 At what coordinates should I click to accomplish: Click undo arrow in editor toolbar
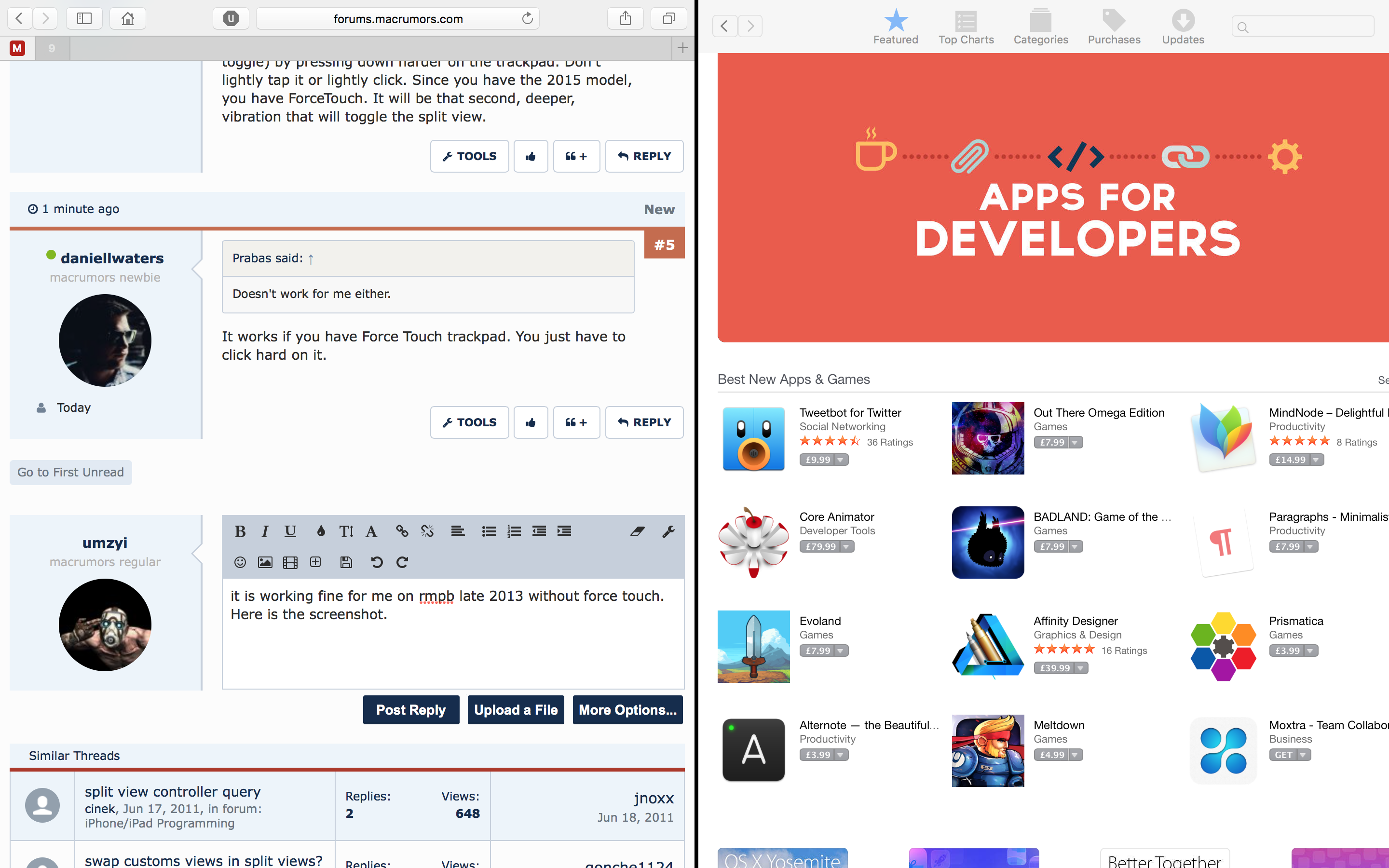coord(377,562)
